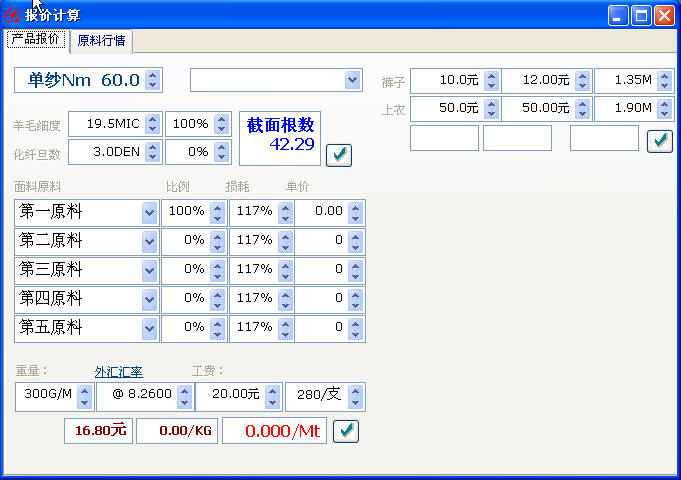Adjust 第五原料 unit price spinner
The height and width of the screenshot is (480, 681).
[355, 329]
